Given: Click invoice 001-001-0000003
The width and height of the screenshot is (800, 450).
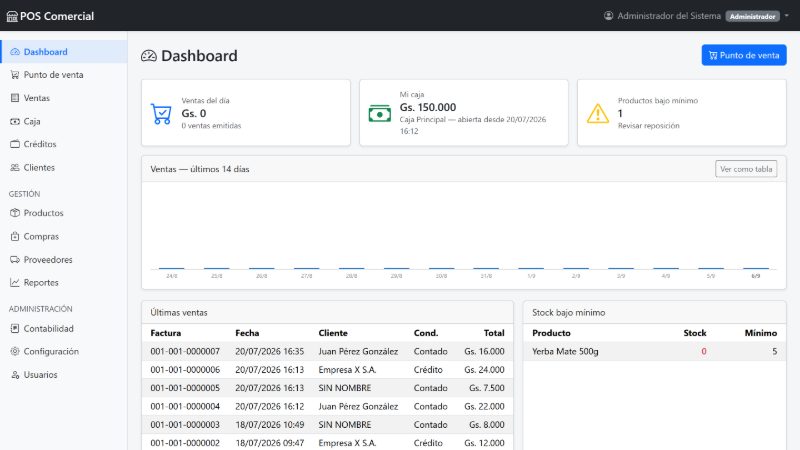Looking at the screenshot, I should click(185, 425).
